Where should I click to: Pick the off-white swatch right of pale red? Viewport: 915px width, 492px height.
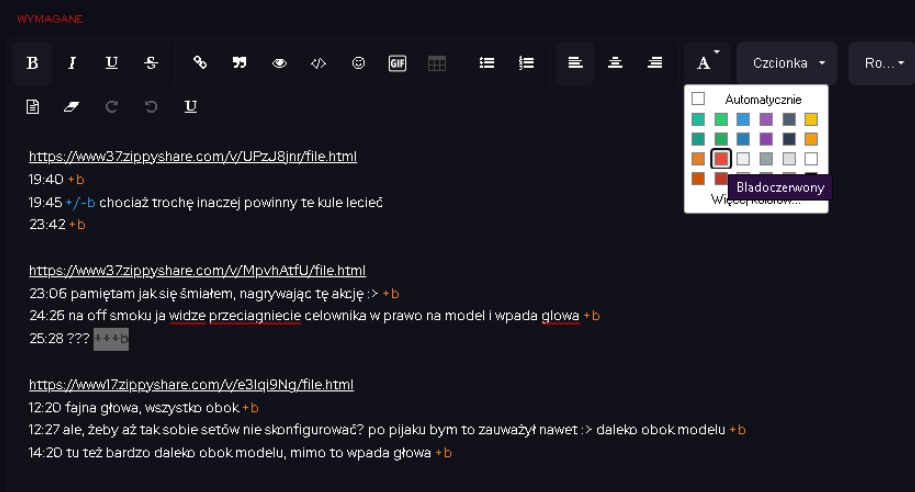(x=743, y=159)
